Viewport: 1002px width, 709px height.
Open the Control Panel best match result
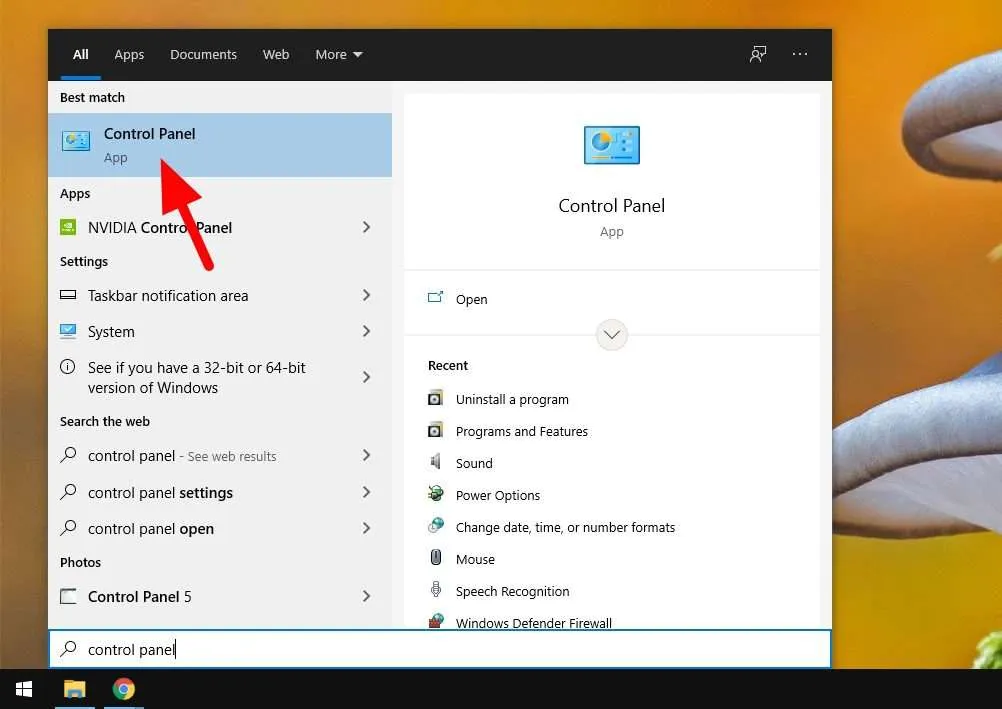pos(220,145)
